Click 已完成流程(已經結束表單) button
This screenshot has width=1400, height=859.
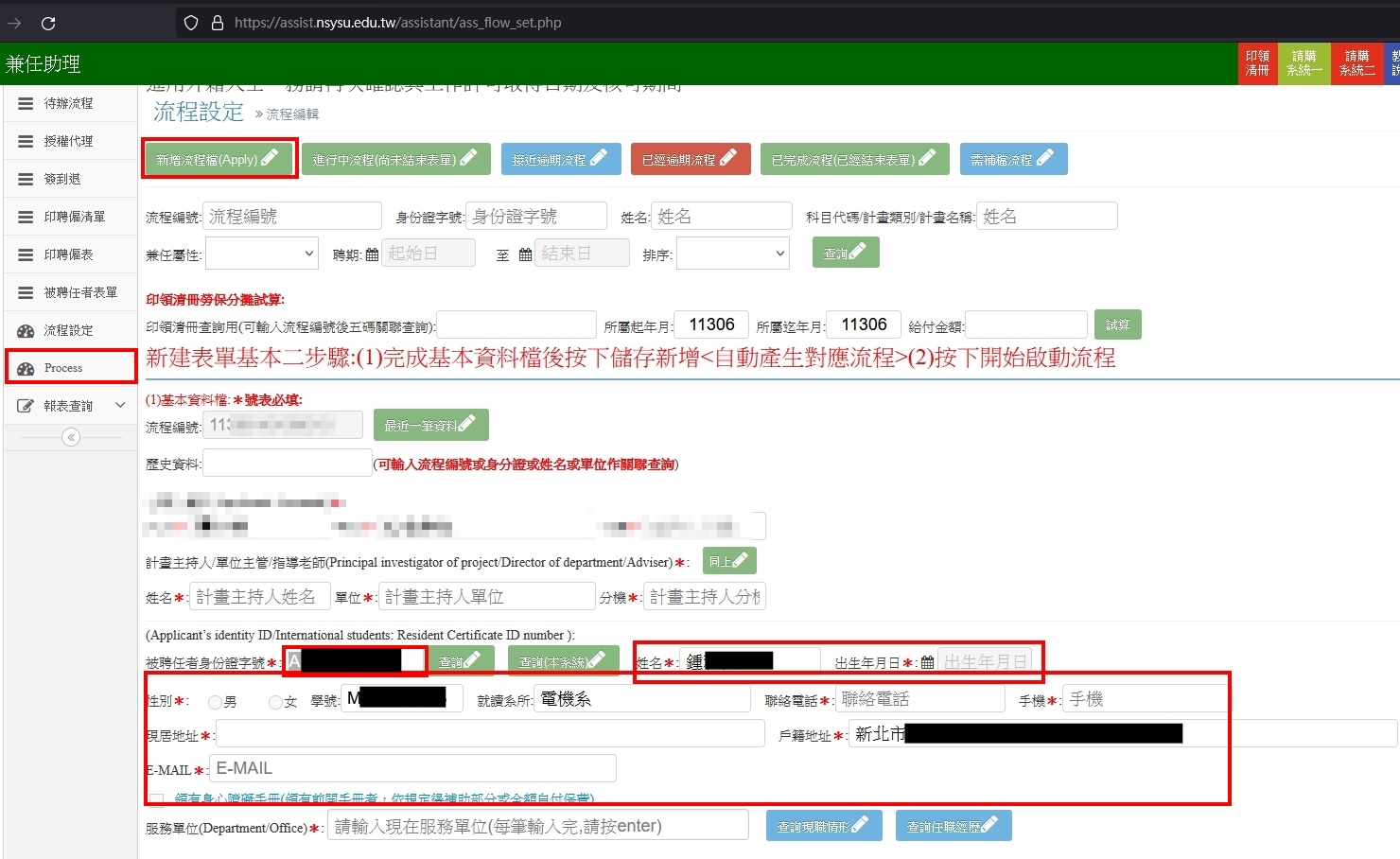click(x=854, y=159)
